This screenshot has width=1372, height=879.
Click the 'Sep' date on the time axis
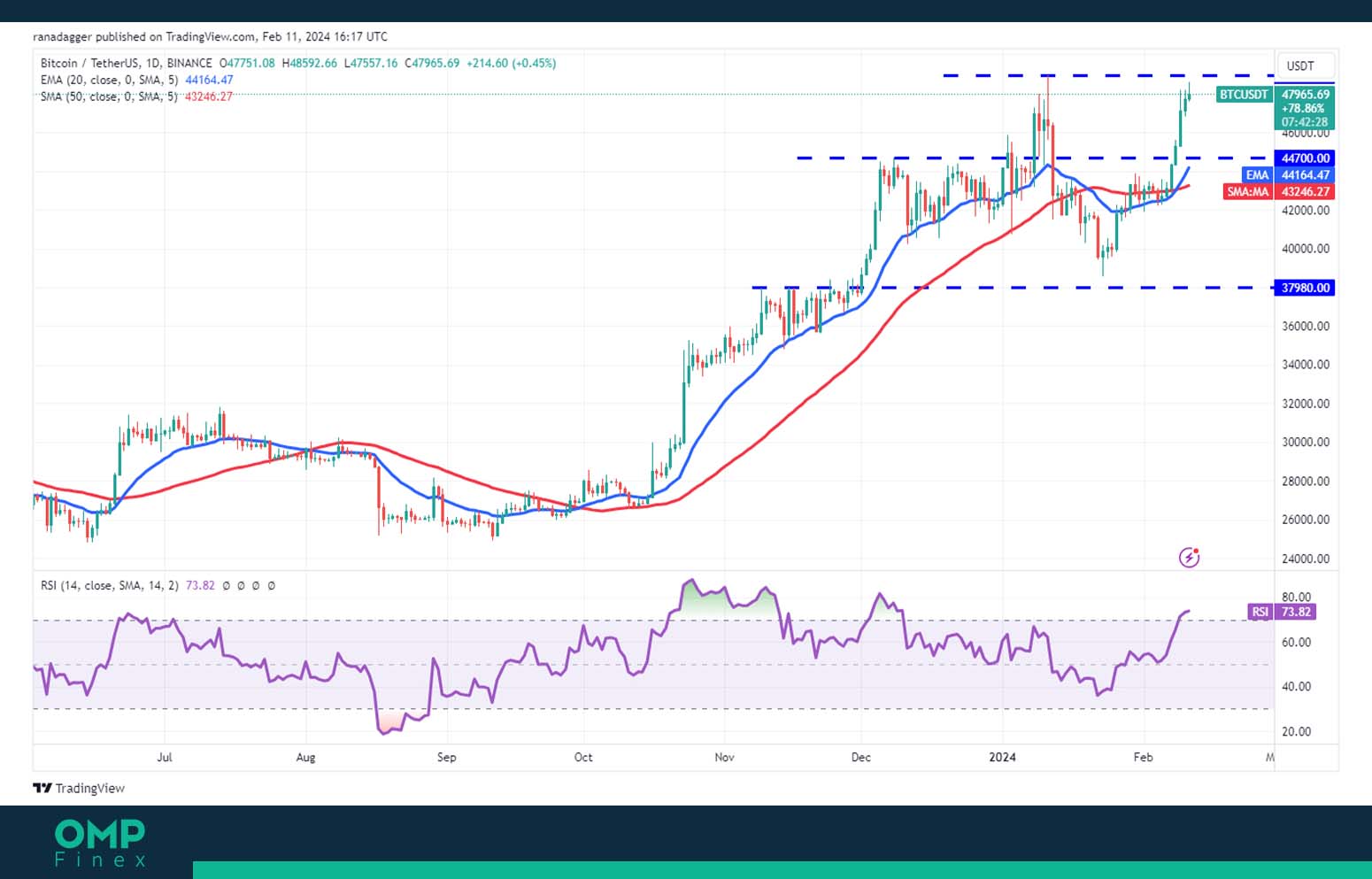point(447,757)
